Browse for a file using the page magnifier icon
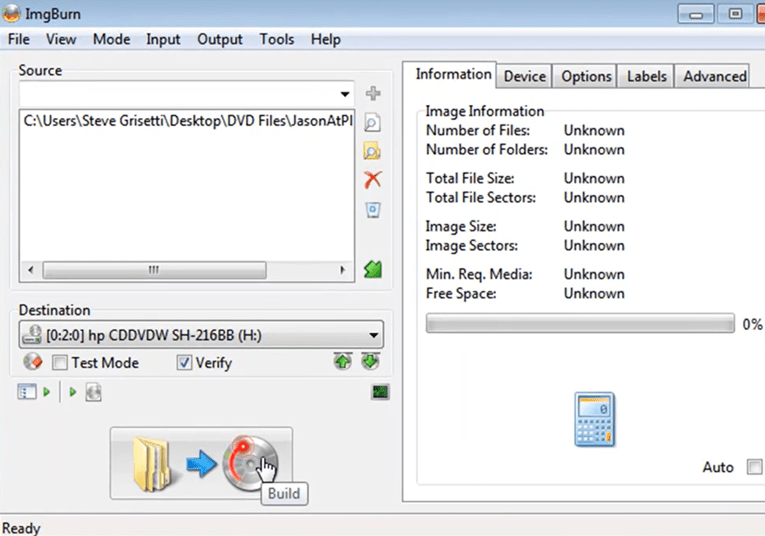This screenshot has height=536, width=765. pos(372,123)
